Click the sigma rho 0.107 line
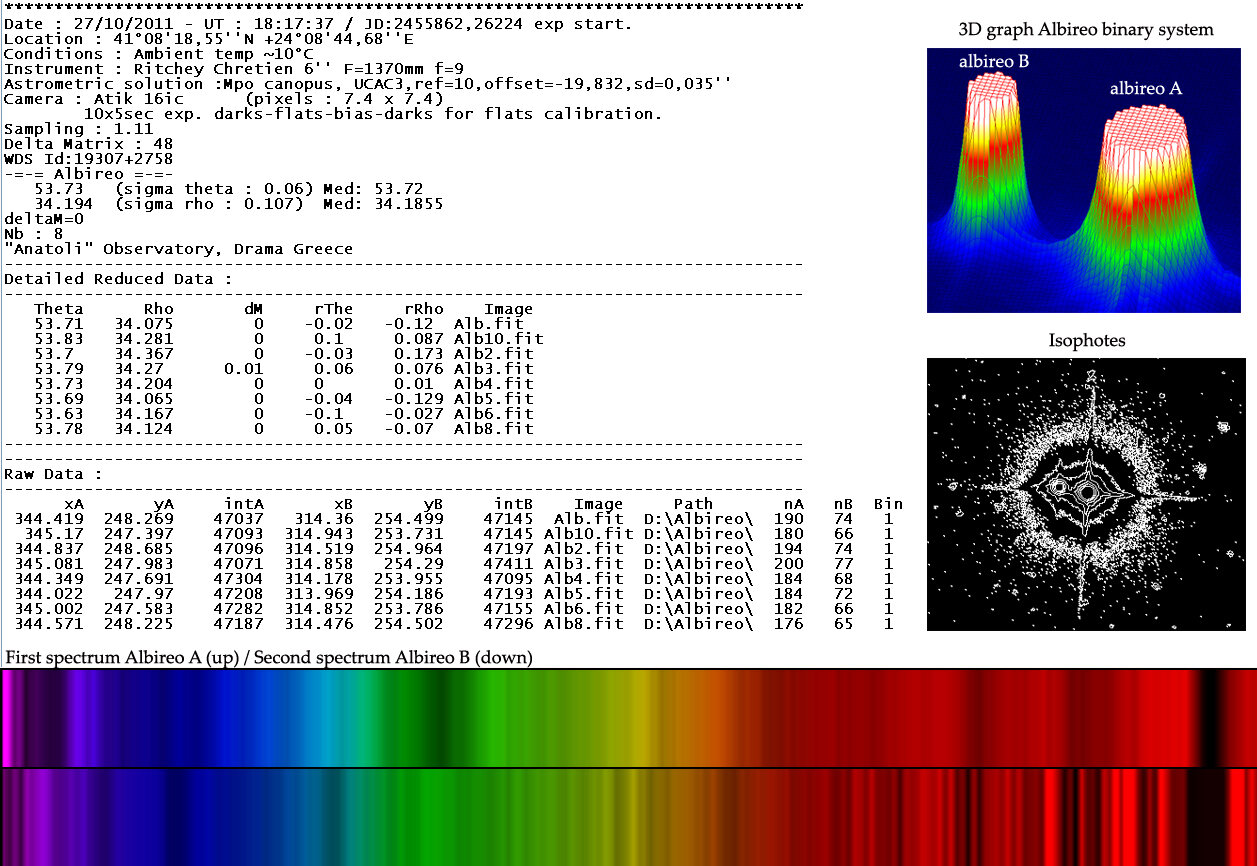 point(238,204)
